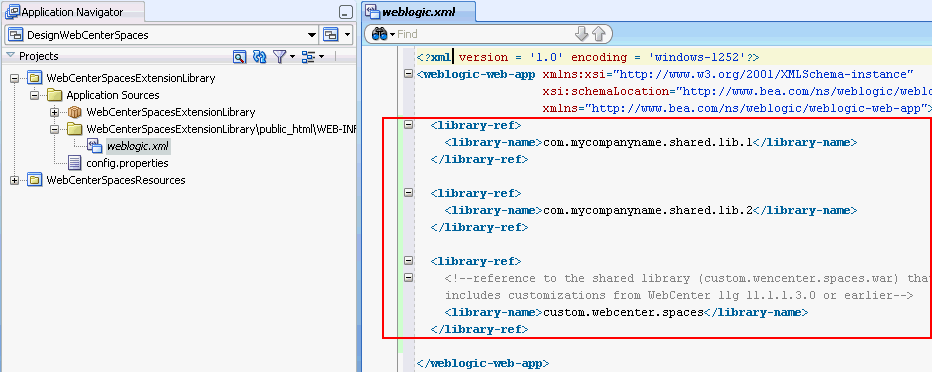The width and height of the screenshot is (932, 372).
Task: Click the Navigator Display Options search icon
Action: tap(239, 56)
